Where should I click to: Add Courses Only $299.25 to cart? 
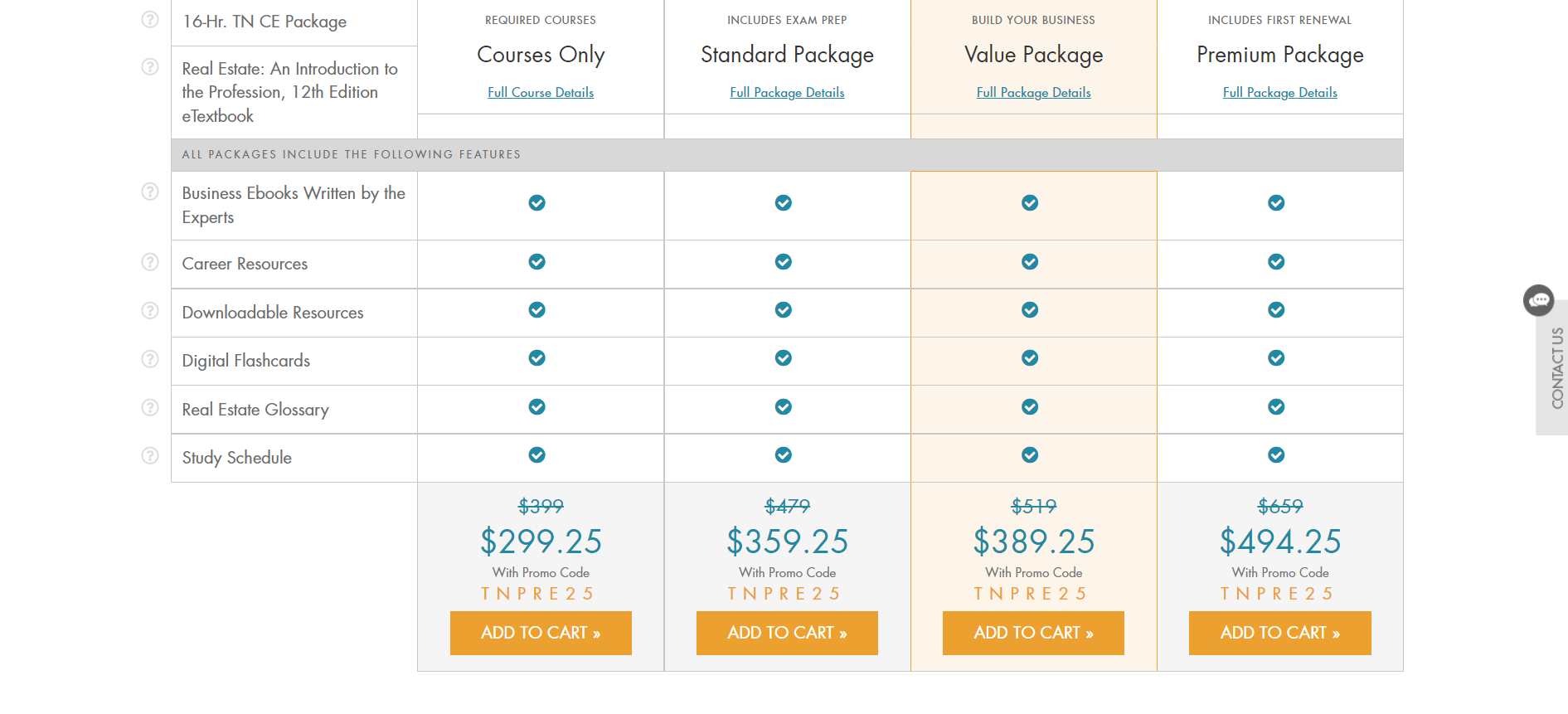tap(541, 633)
